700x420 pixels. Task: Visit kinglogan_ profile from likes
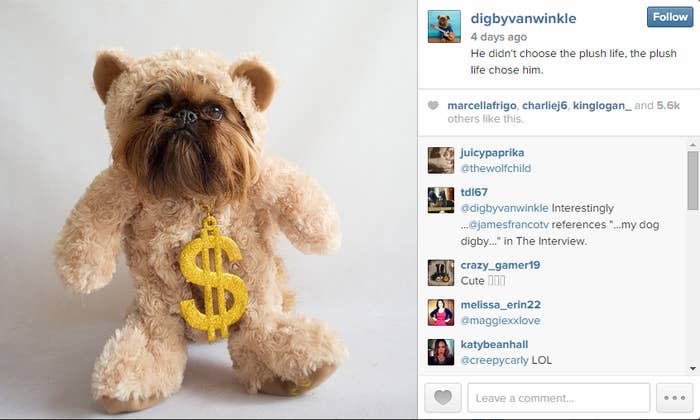(602, 105)
